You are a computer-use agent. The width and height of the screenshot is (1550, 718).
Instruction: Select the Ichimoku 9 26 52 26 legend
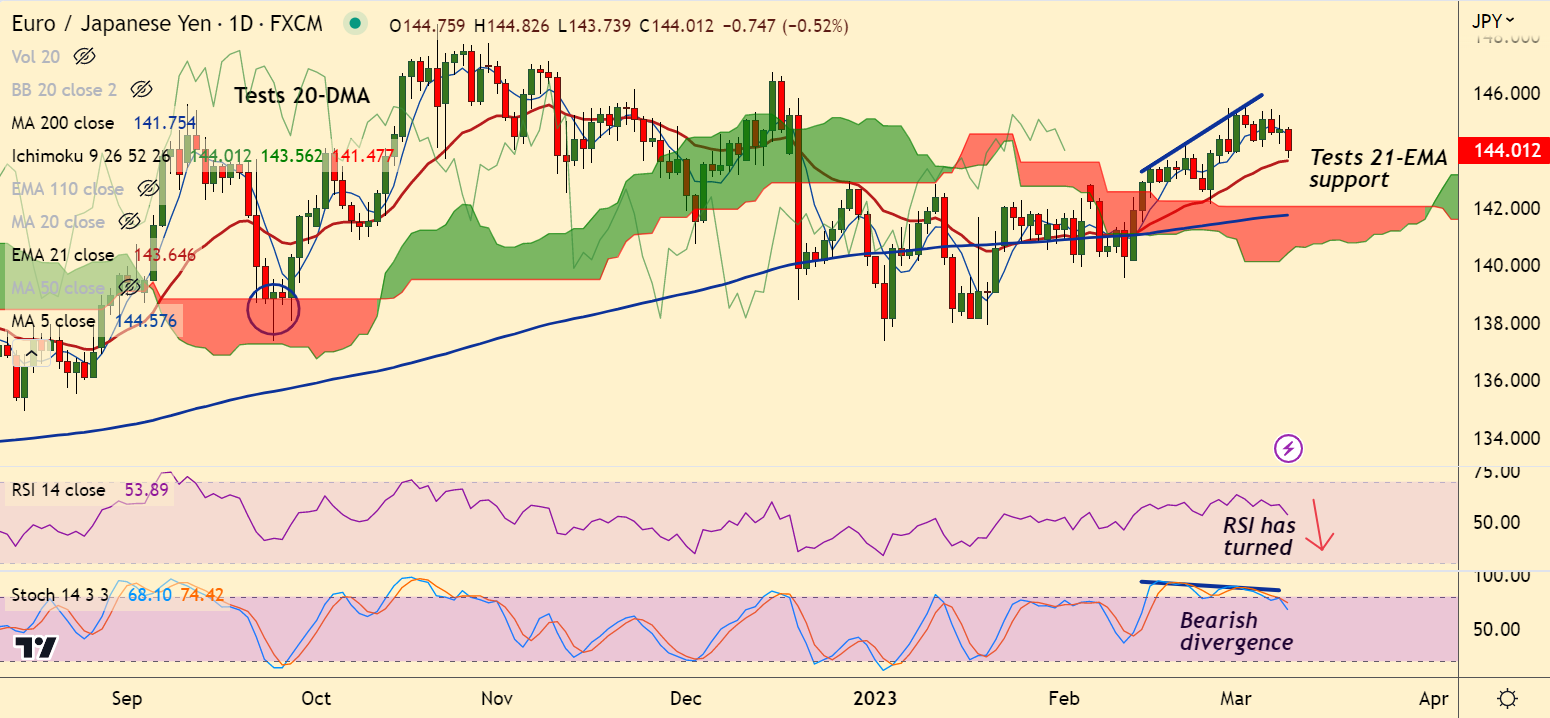pos(91,156)
